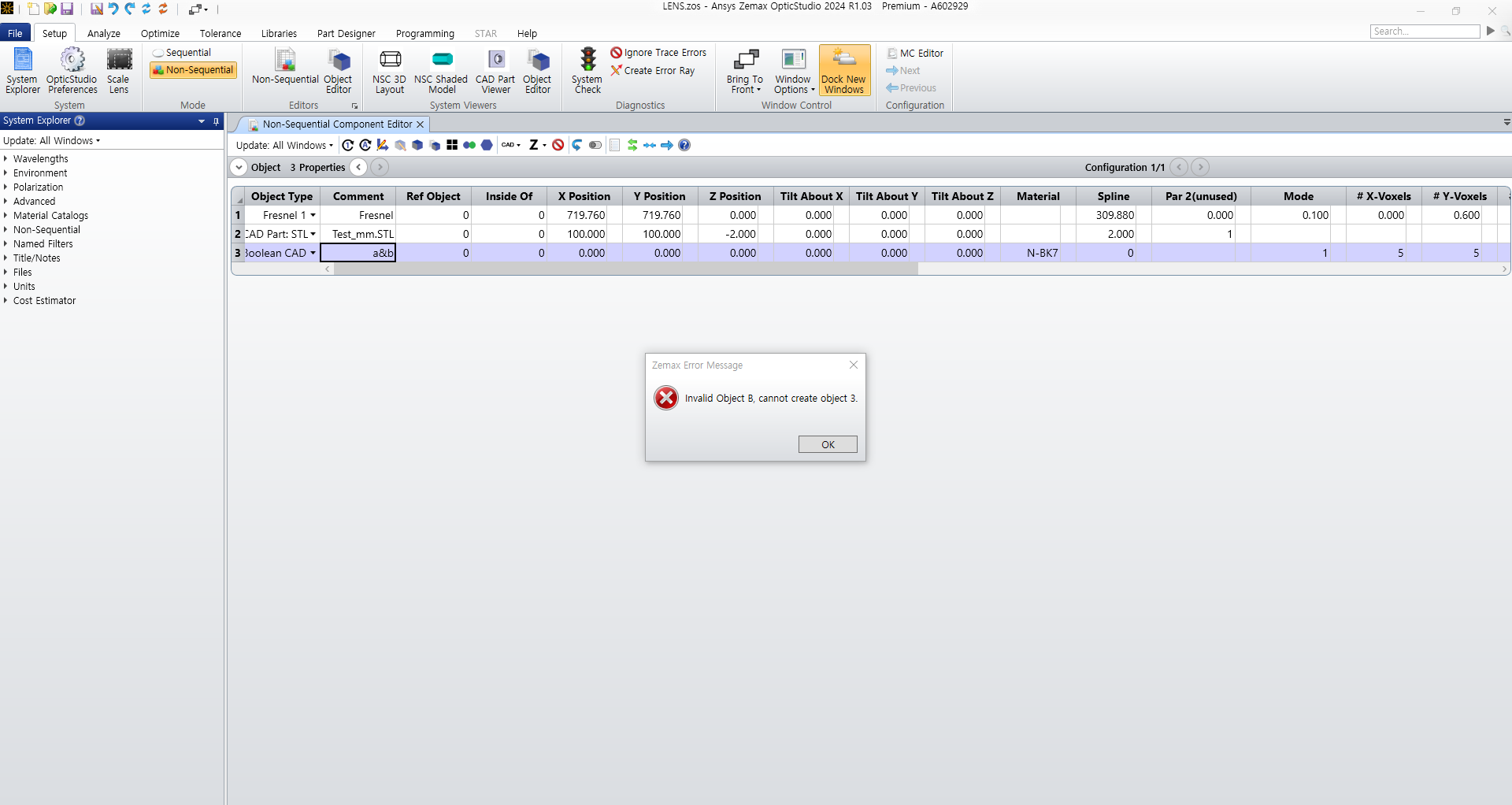The width and height of the screenshot is (1512, 805).
Task: Click Create Error Ray
Action: [653, 70]
